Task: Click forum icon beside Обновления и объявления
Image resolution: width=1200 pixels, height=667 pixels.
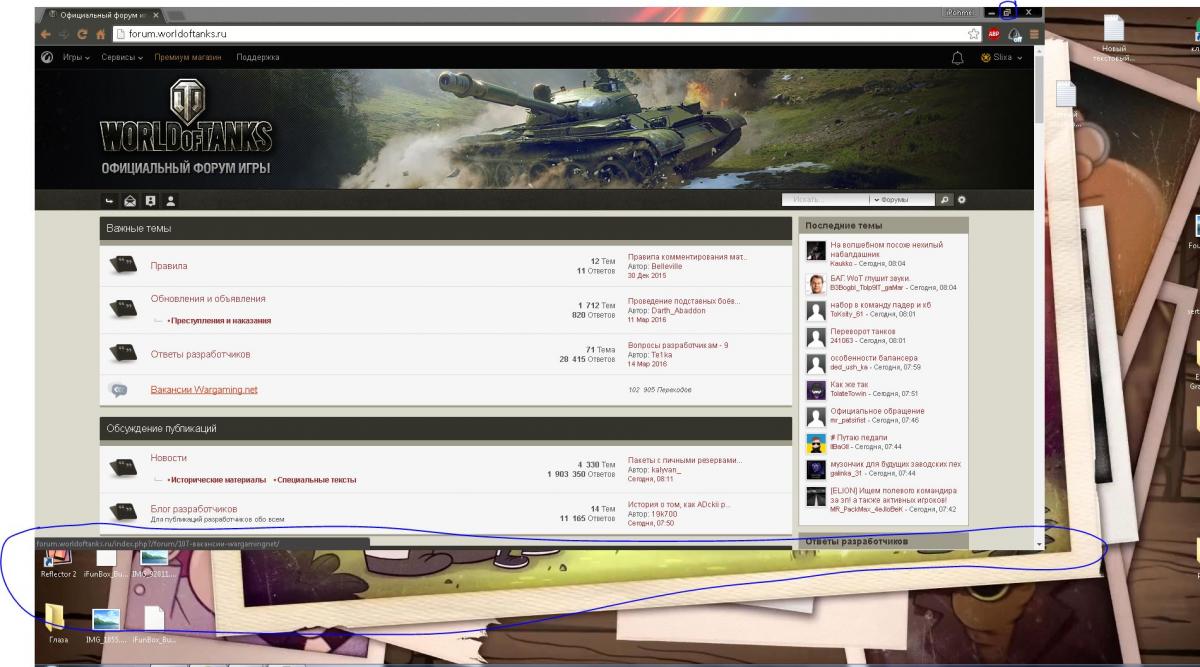Action: 122,309
